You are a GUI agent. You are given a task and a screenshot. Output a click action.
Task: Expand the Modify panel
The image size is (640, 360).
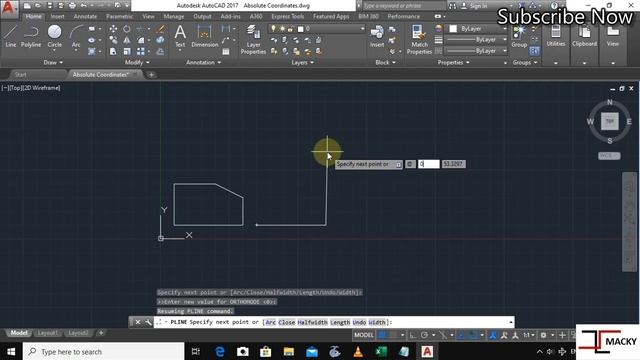(137, 62)
